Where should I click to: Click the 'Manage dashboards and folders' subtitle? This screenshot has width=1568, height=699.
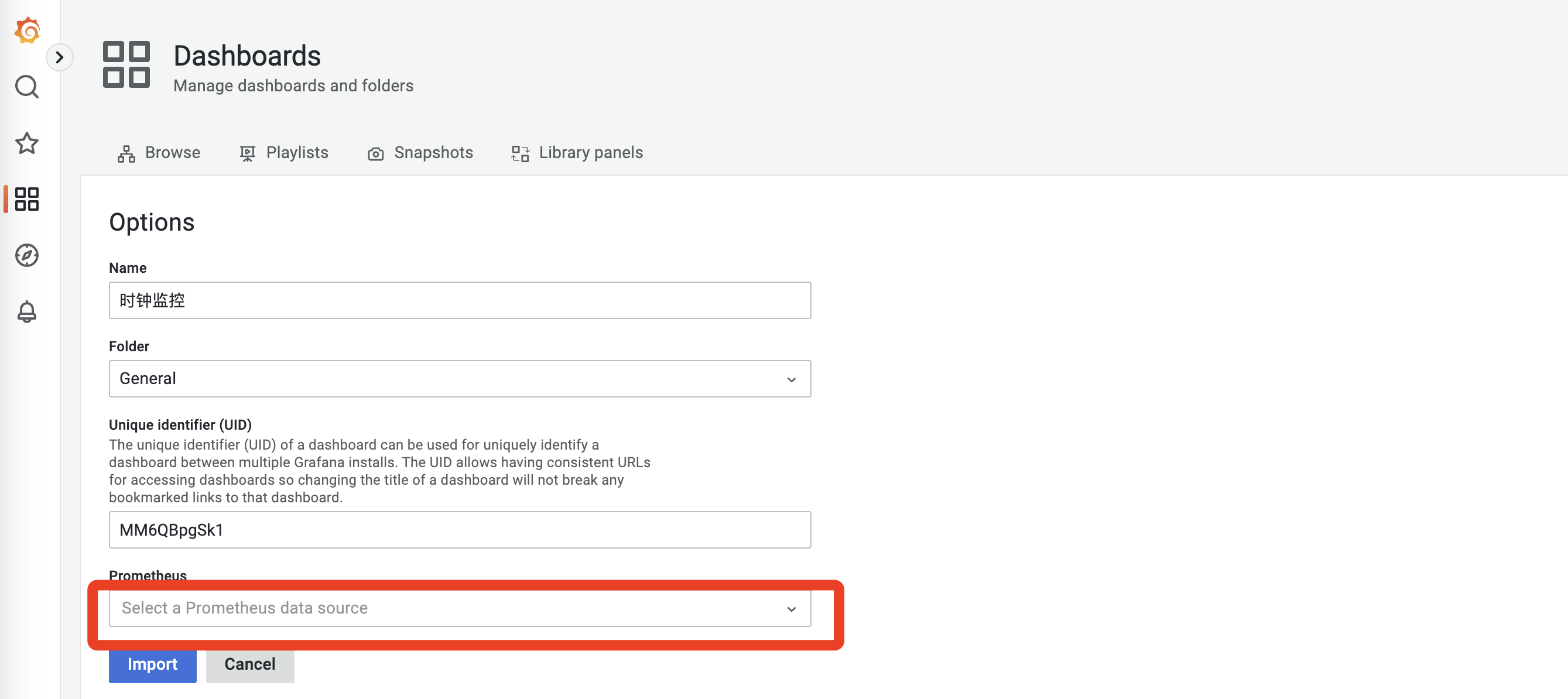click(x=293, y=86)
